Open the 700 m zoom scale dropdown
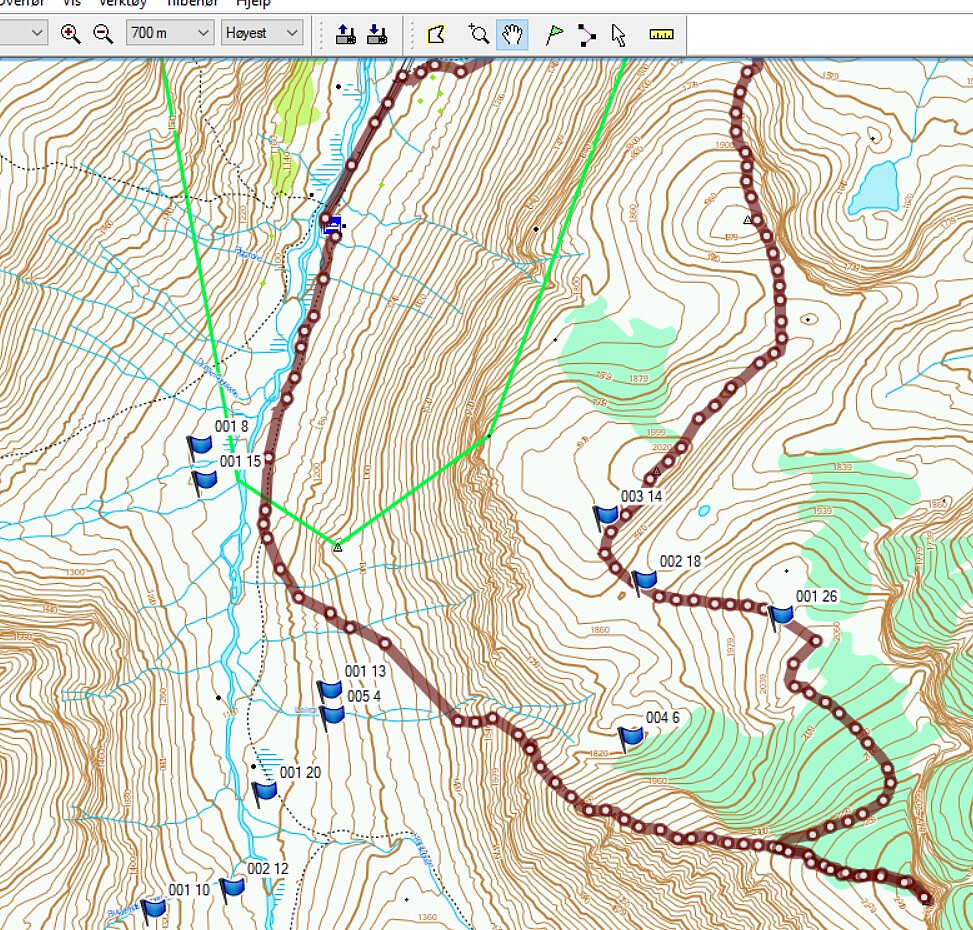Viewport: 973px width, 930px height. (170, 34)
